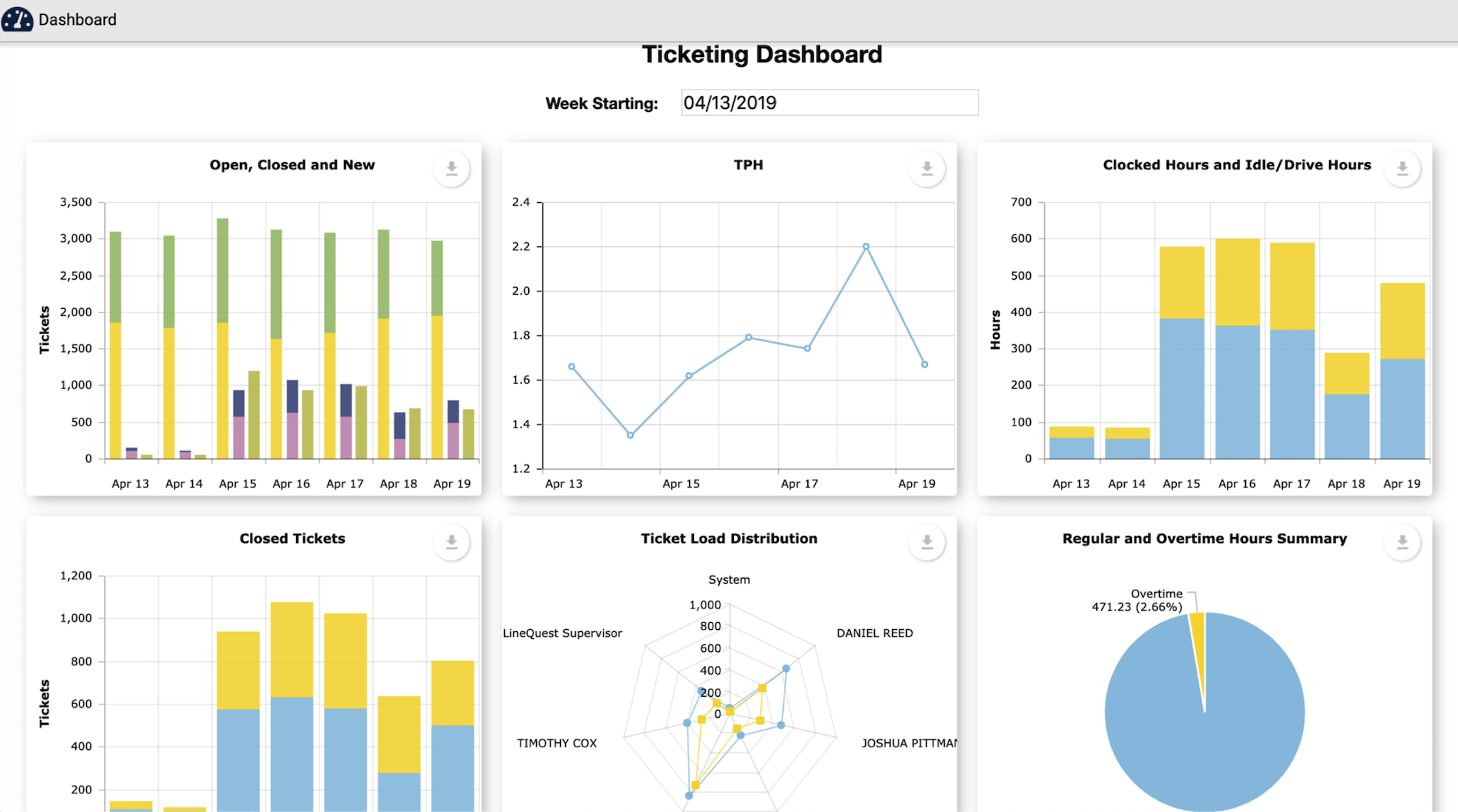Download the Closed Tickets chart
Screen dimensions: 1458x812
pos(451,542)
